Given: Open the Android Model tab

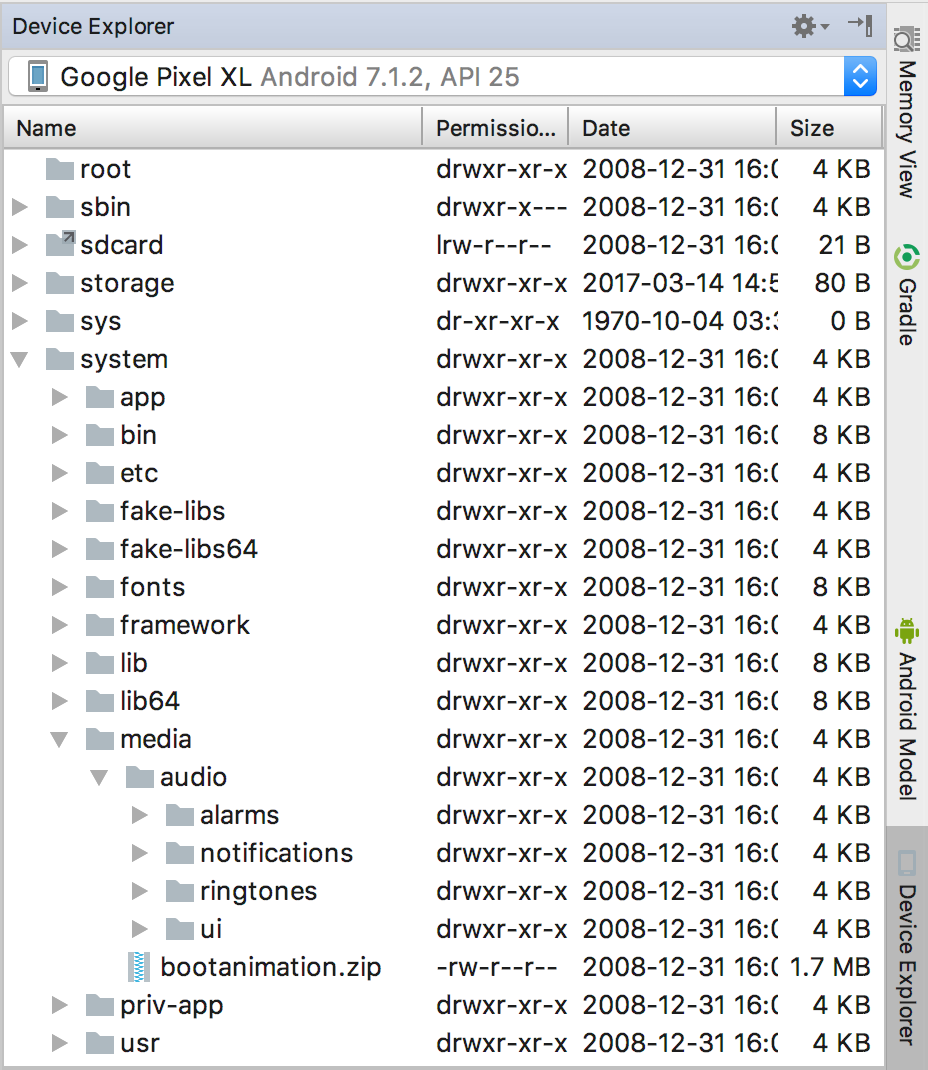Looking at the screenshot, I should pyautogui.click(x=906, y=710).
